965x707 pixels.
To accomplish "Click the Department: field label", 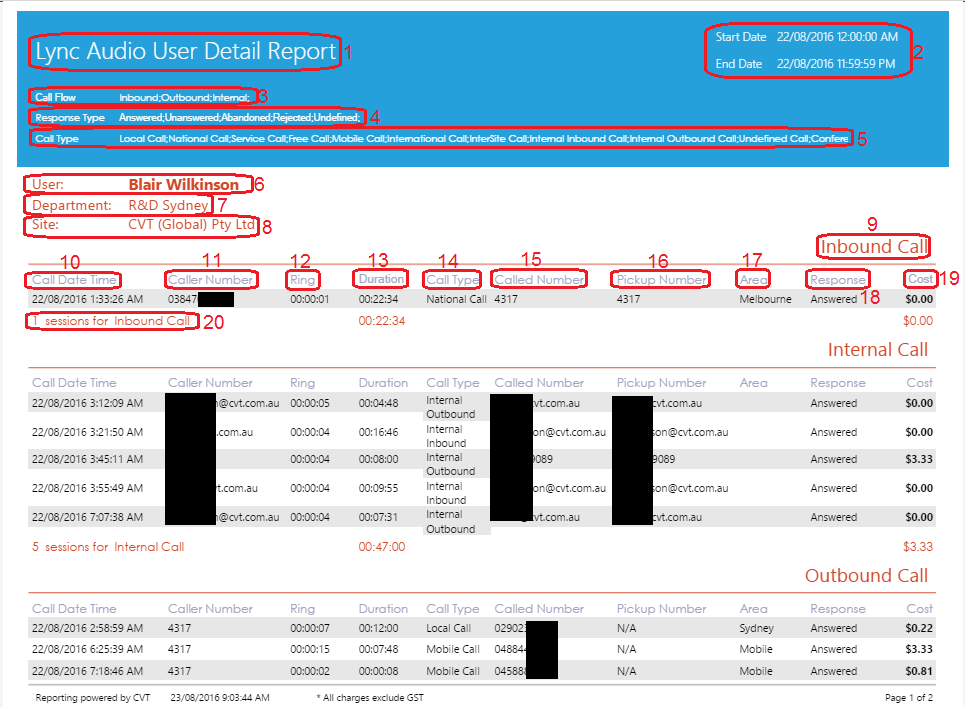I will click(71, 205).
